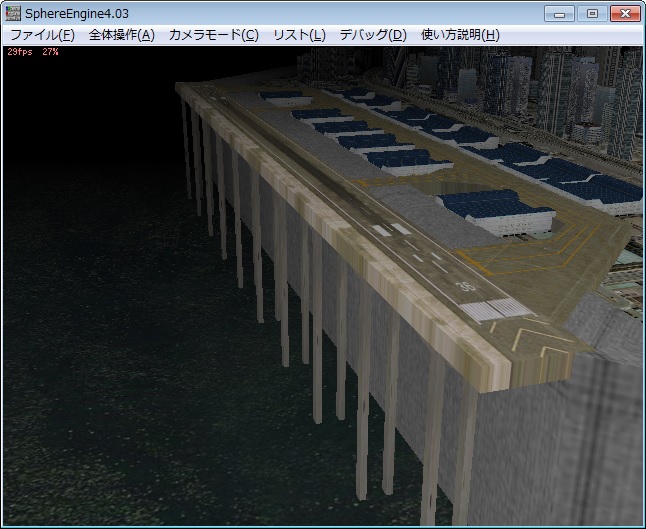Close the SphereEngine window
646x529 pixels.
pyautogui.click(x=625, y=14)
